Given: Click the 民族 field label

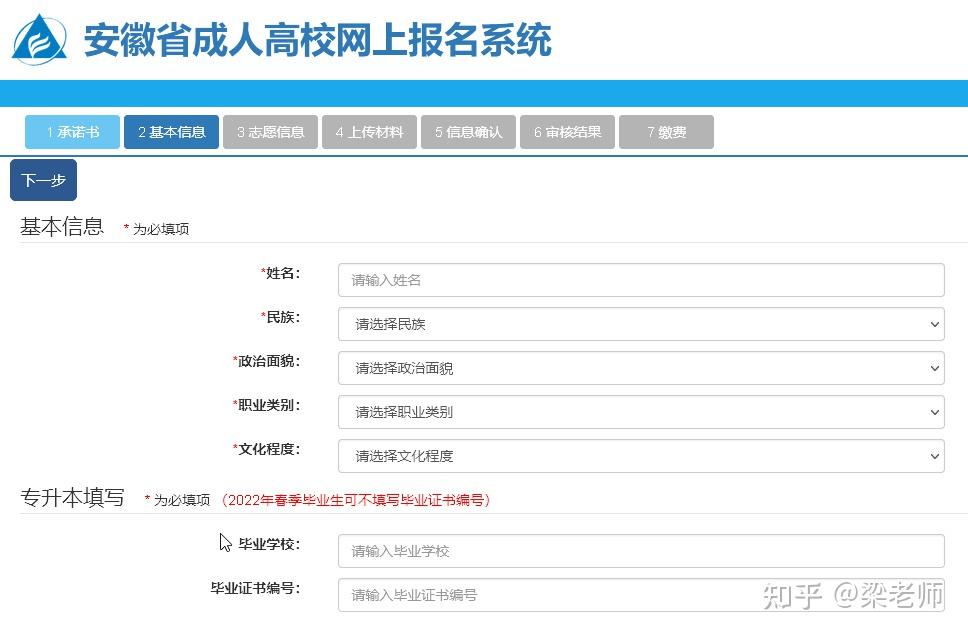Looking at the screenshot, I should (281, 317).
